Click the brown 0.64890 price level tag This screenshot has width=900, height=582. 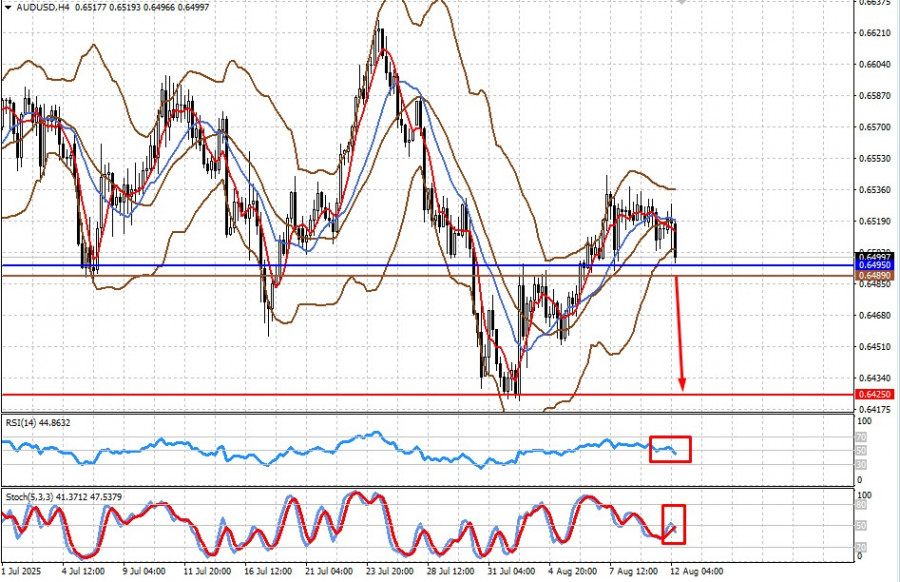pyautogui.click(x=874, y=276)
